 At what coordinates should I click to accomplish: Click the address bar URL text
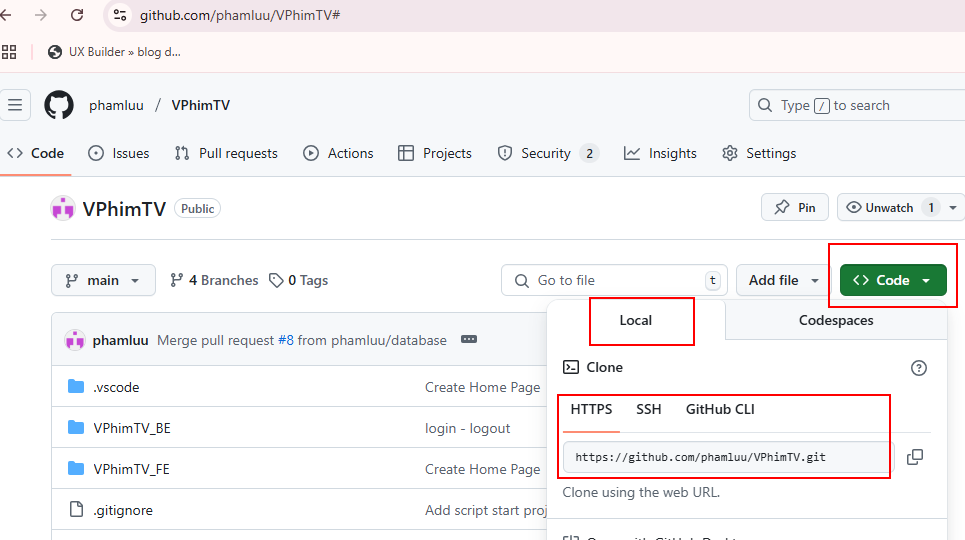[x=240, y=15]
